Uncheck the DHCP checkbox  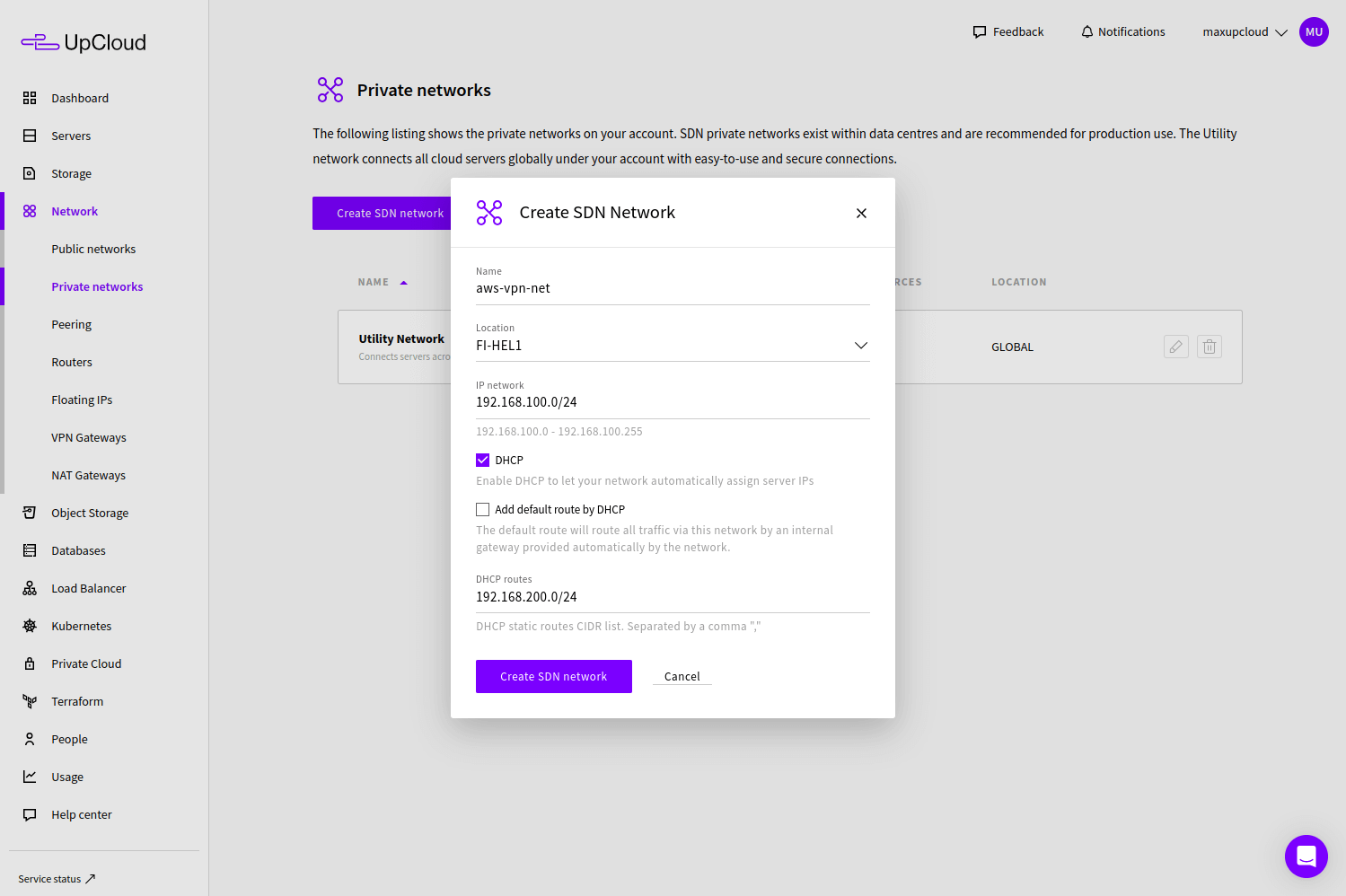click(483, 460)
